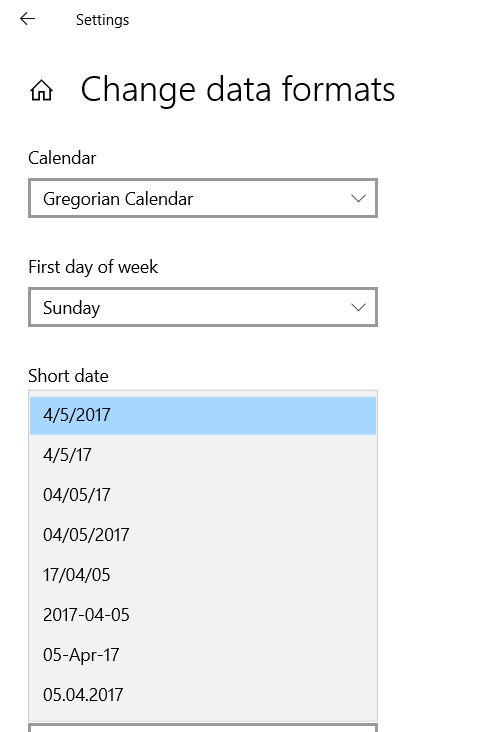Click the Settings window title text

[x=102, y=20]
